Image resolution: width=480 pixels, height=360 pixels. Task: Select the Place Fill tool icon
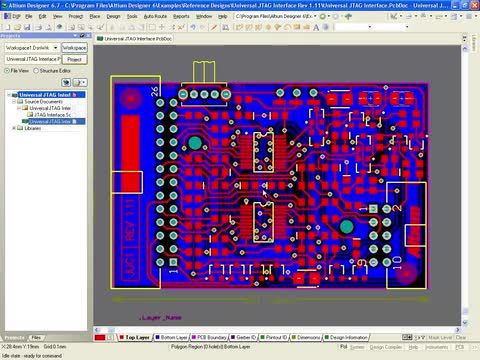click(x=297, y=27)
